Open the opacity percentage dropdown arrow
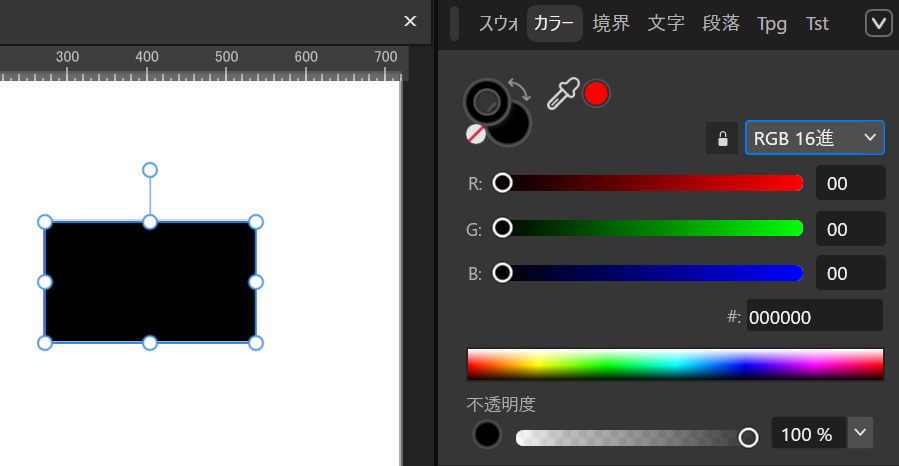The height and width of the screenshot is (466, 899). tap(860, 433)
